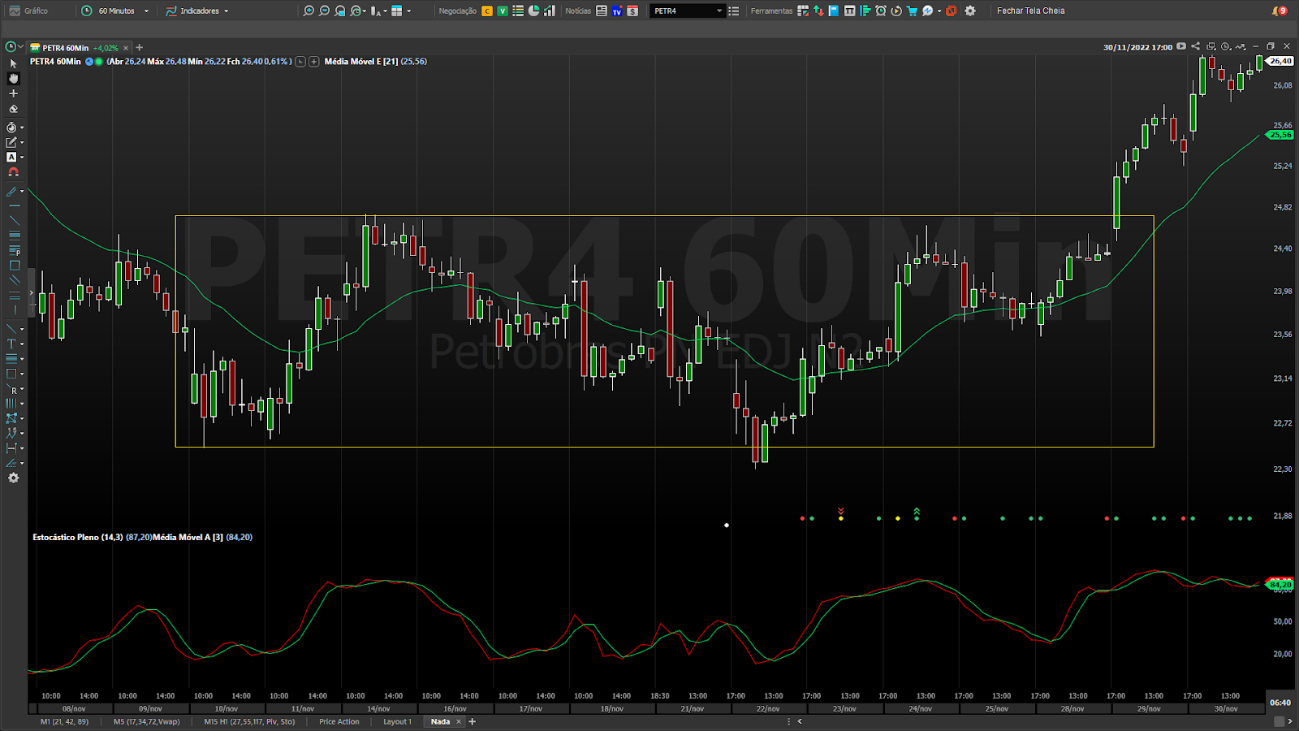
Task: Expand the left sidebar collapse chevron
Action: coord(31,293)
